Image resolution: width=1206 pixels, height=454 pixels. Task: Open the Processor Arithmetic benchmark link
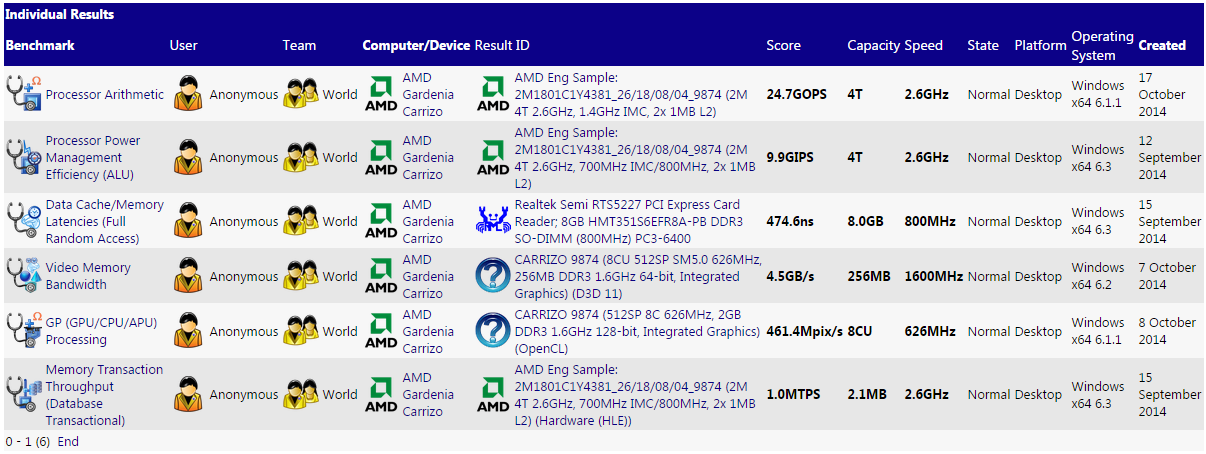click(105, 94)
